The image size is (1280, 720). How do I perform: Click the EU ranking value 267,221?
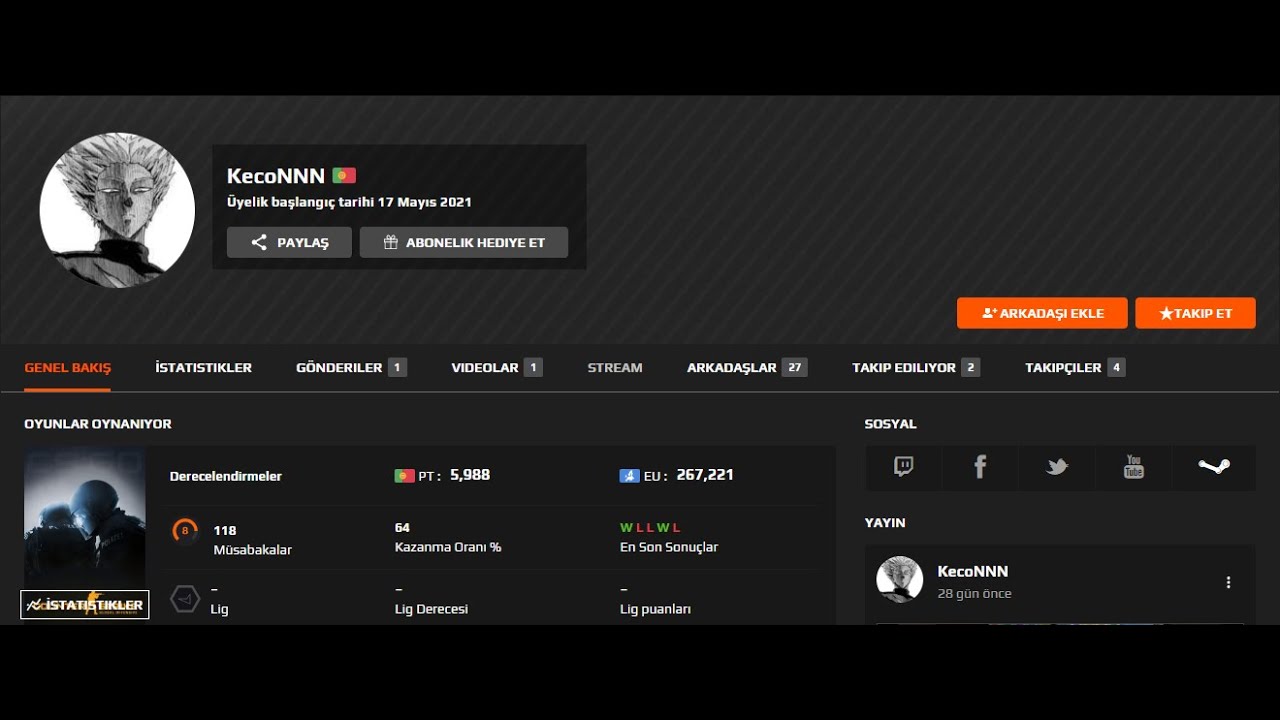coord(705,475)
